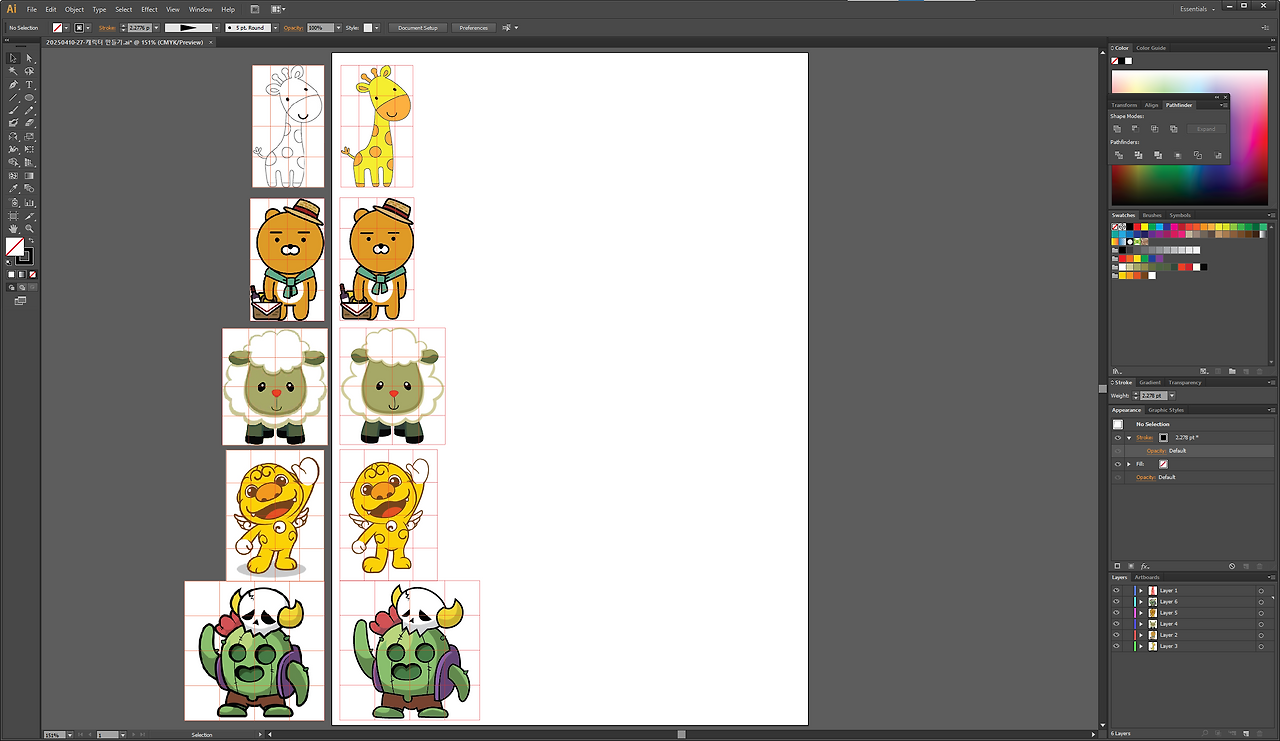Switch to the Color Guide tab

tap(1151, 48)
